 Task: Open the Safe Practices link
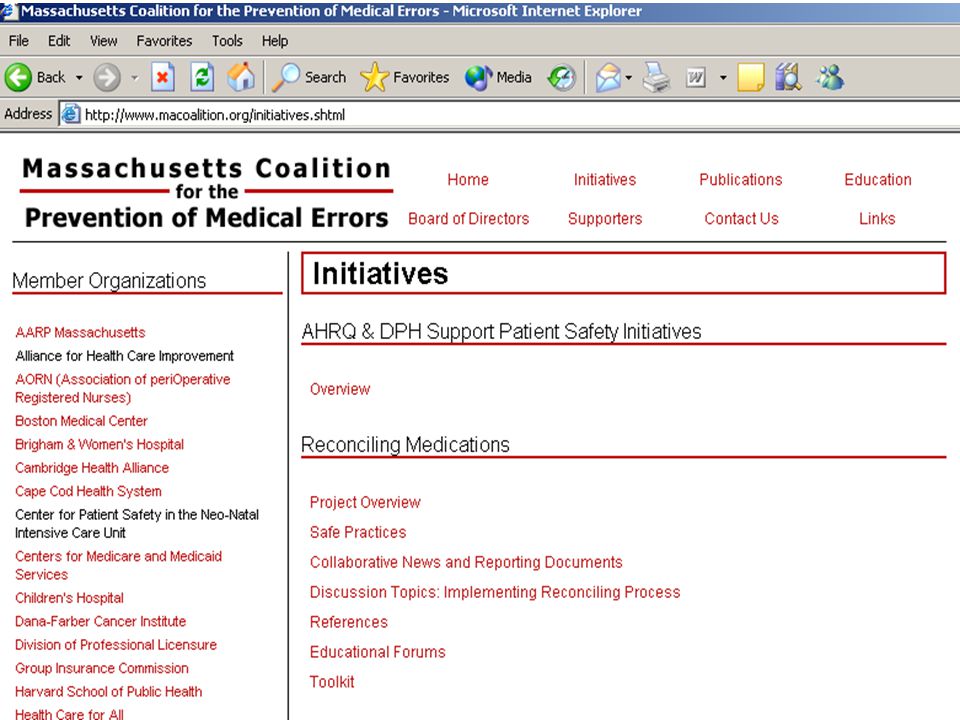pyautogui.click(x=358, y=532)
